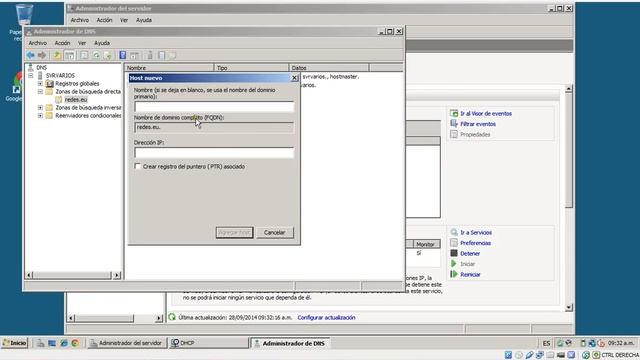
Task: Click the first quick launch server icon
Action: 40,343
